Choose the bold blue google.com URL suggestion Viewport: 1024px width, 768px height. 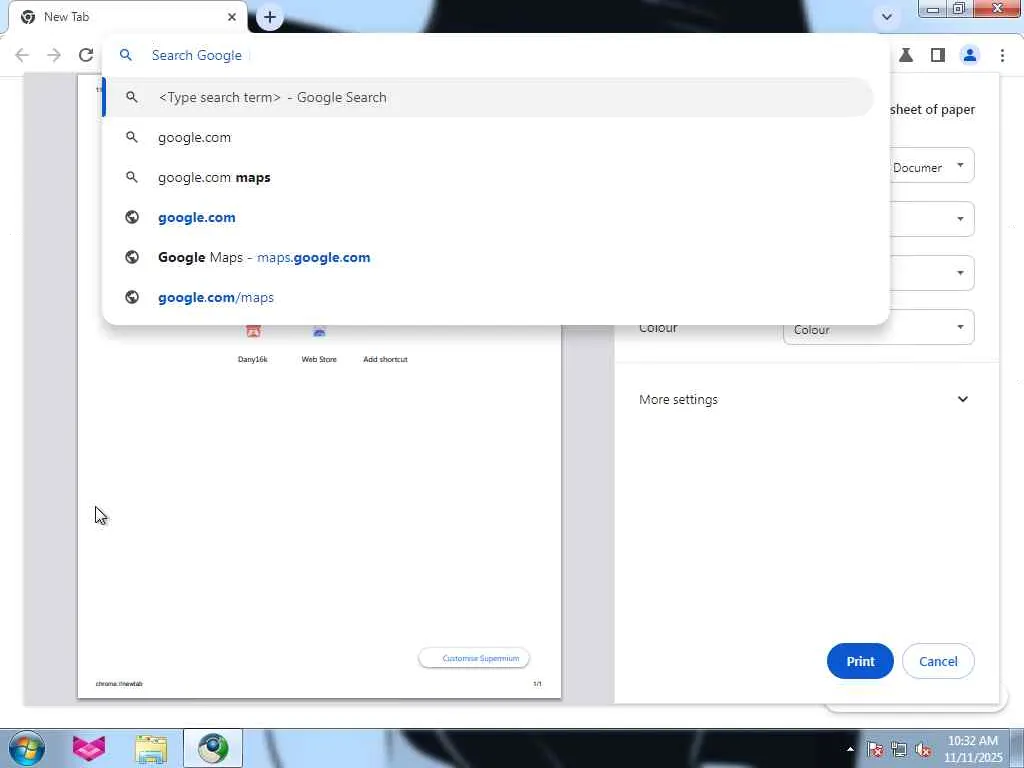(488, 217)
